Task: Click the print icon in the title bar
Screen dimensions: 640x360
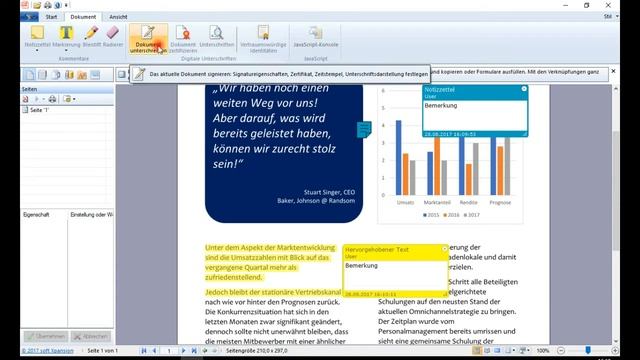Action: (x=48, y=5)
